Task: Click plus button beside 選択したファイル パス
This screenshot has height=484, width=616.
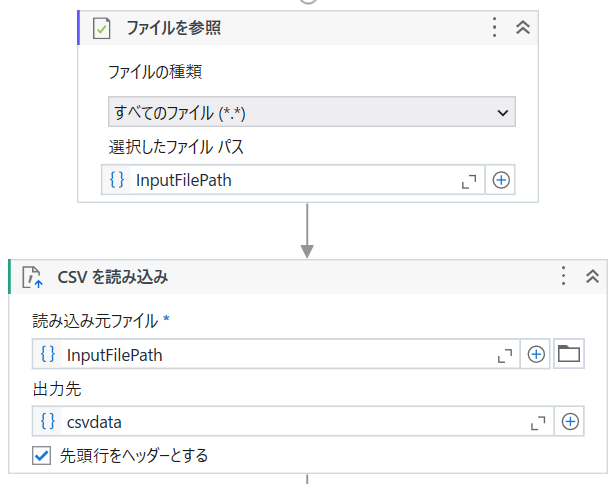Action: [x=500, y=180]
